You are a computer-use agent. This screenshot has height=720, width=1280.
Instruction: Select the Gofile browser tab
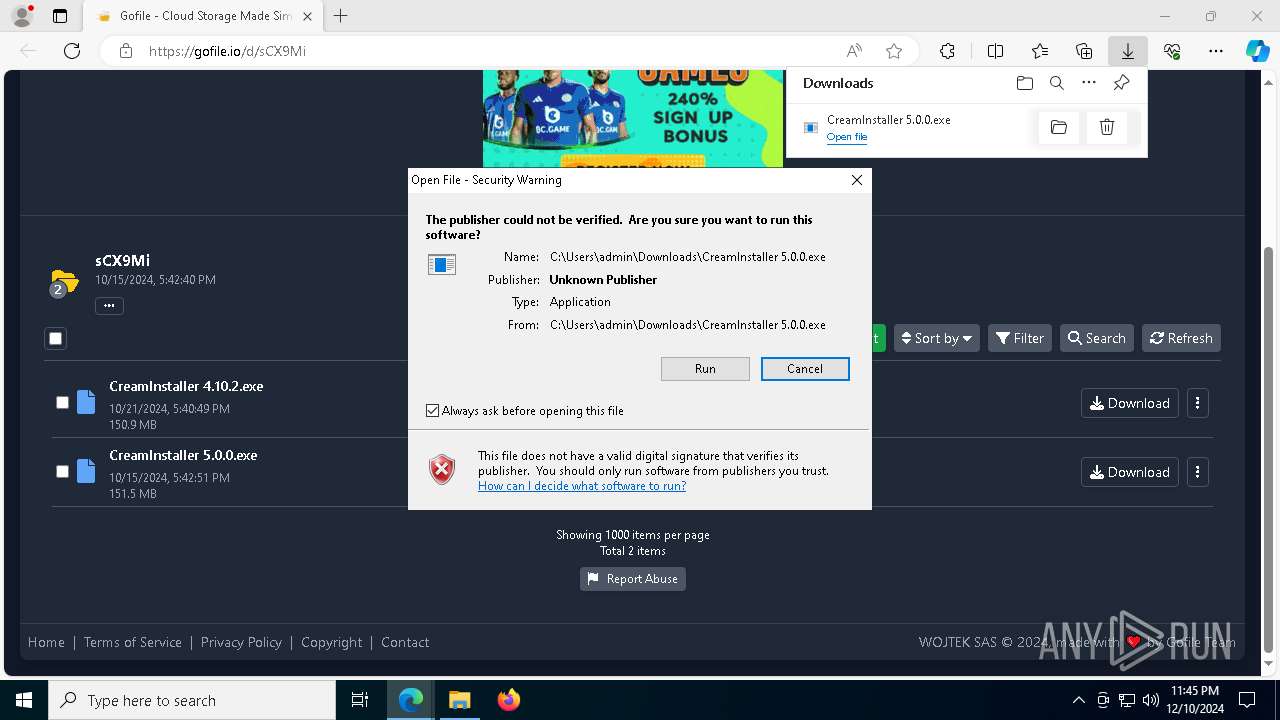click(205, 16)
